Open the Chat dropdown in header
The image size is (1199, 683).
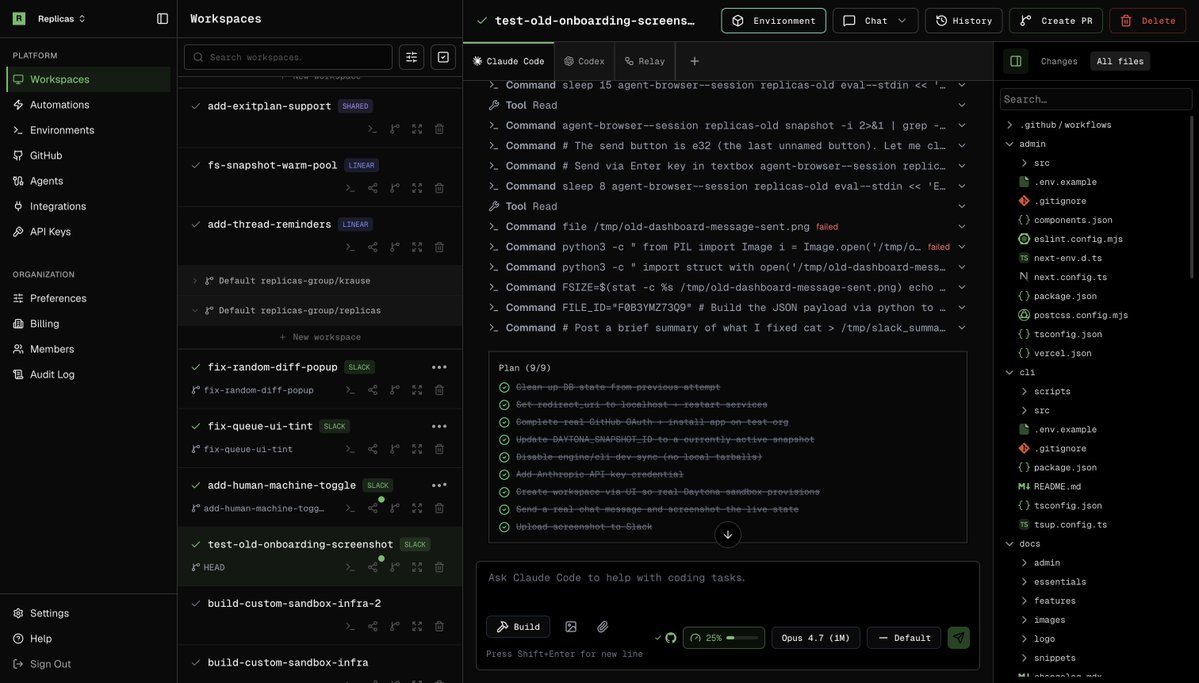point(875,21)
